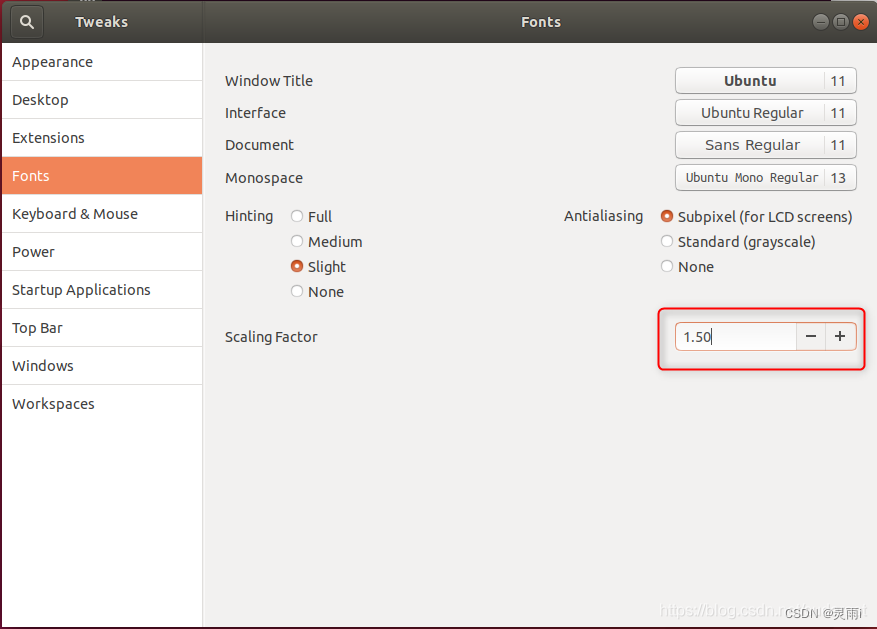Click the Antialiasing label
The width and height of the screenshot is (877, 629).
point(603,216)
